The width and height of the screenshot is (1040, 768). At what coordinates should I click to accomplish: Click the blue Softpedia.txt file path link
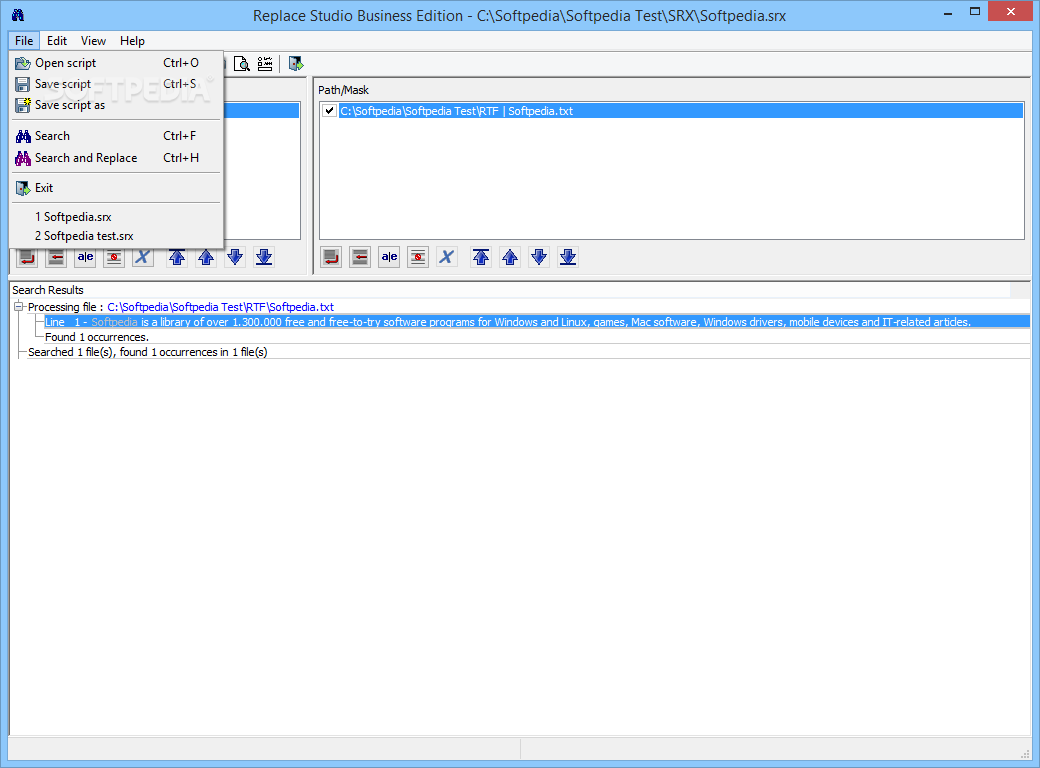tap(220, 307)
